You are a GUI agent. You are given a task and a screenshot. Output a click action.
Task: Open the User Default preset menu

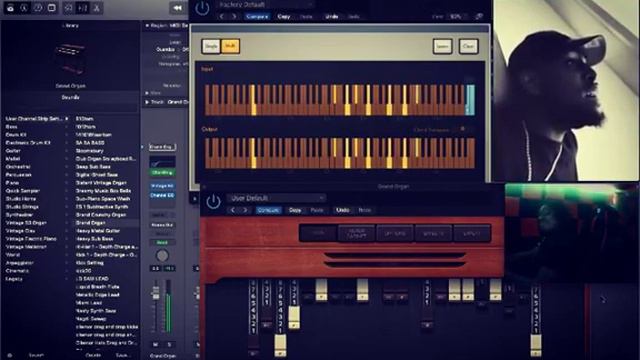276,198
